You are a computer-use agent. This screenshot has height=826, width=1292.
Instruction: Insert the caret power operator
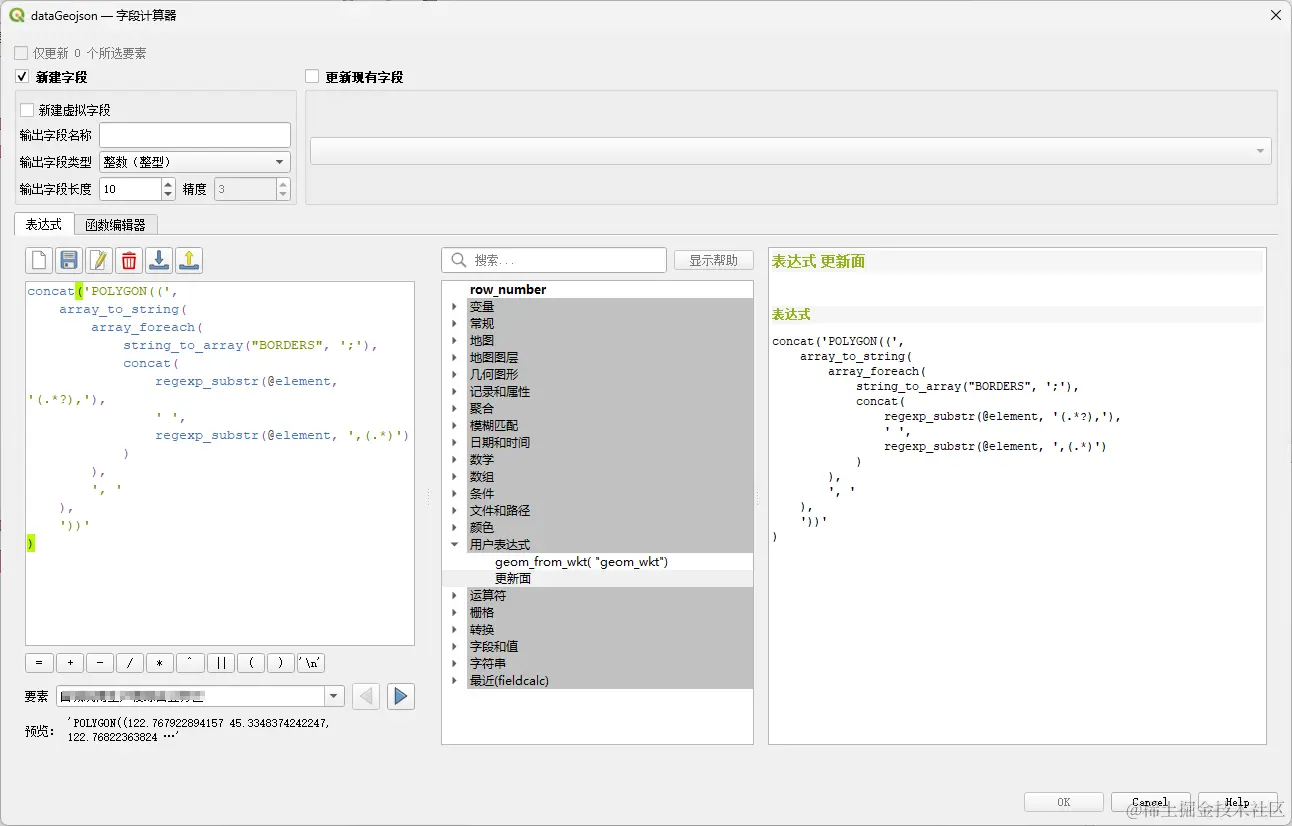tap(190, 663)
